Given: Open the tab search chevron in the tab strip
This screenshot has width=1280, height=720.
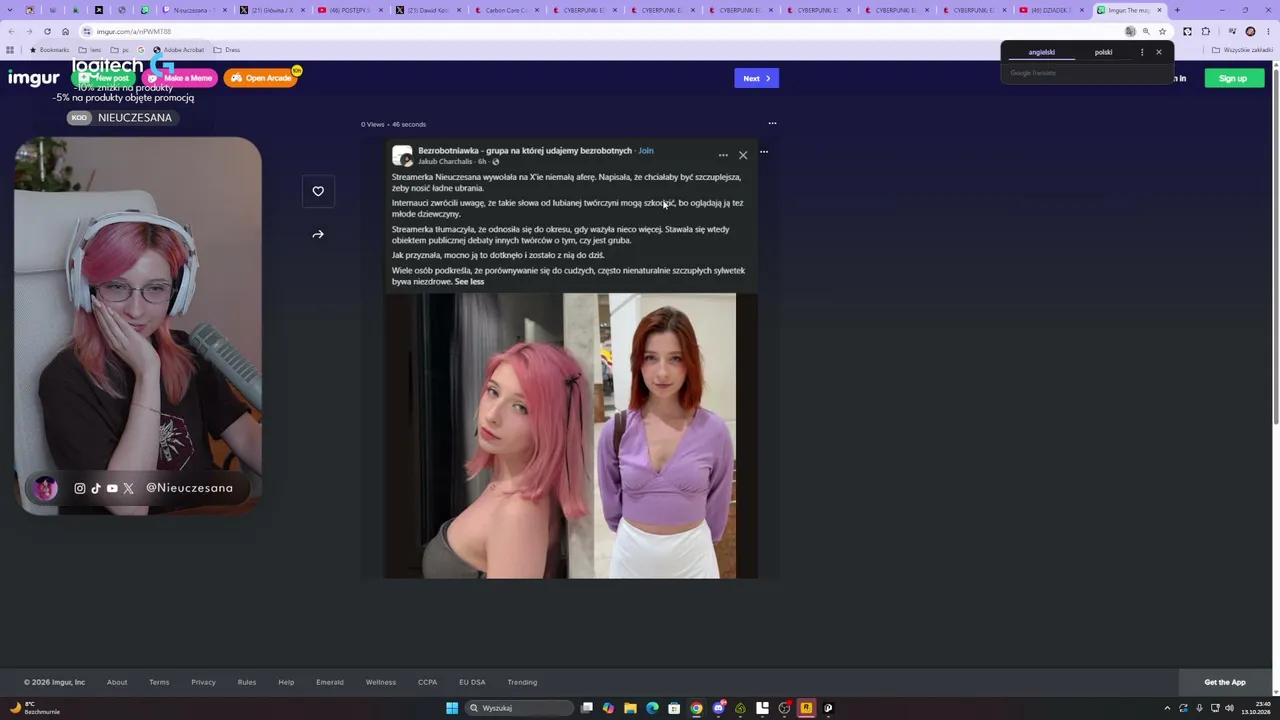Looking at the screenshot, I should (9, 10).
